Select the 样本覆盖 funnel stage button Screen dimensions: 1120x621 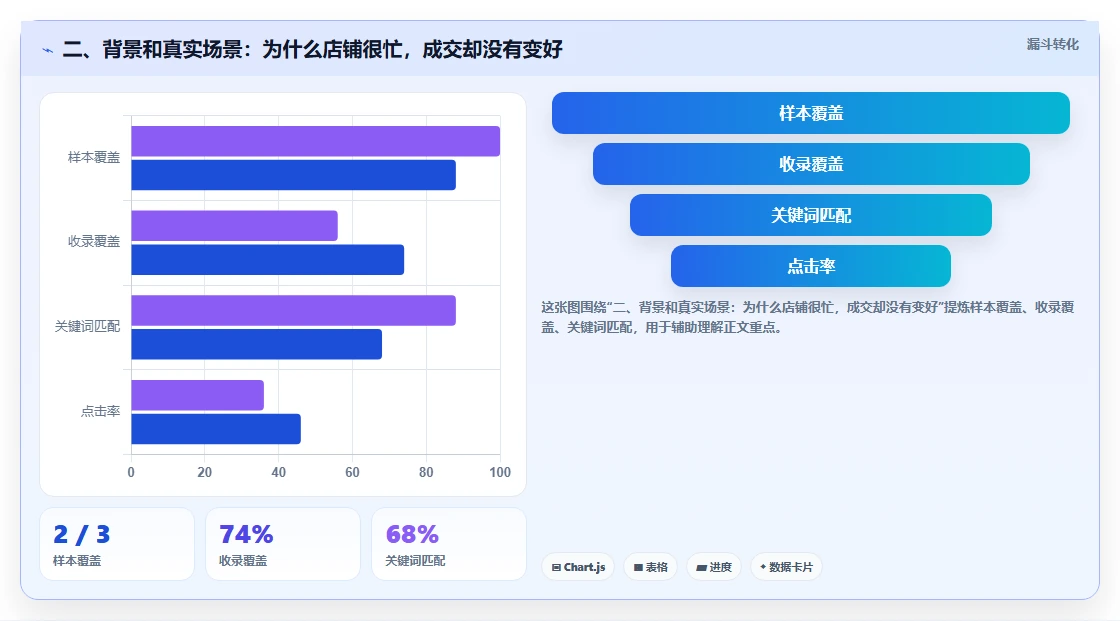click(811, 113)
